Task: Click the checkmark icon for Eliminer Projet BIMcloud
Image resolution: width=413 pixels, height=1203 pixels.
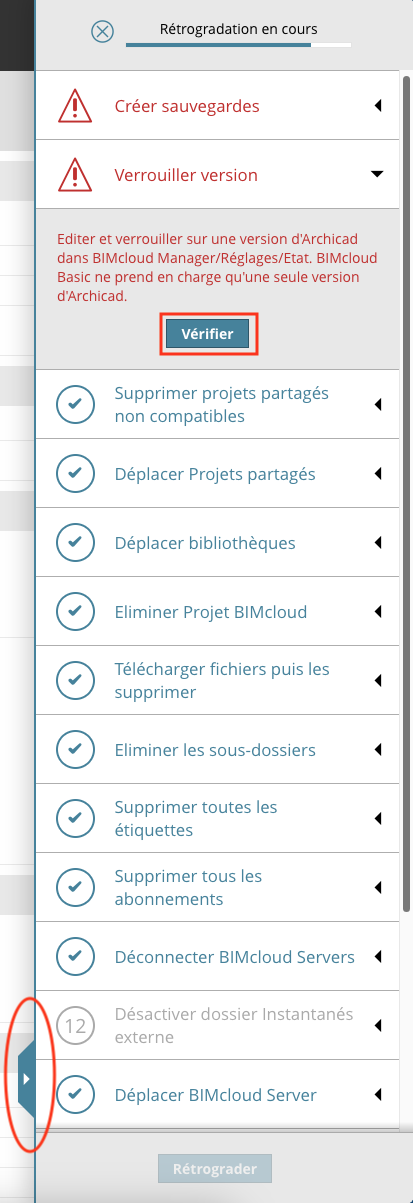Action: (75, 611)
